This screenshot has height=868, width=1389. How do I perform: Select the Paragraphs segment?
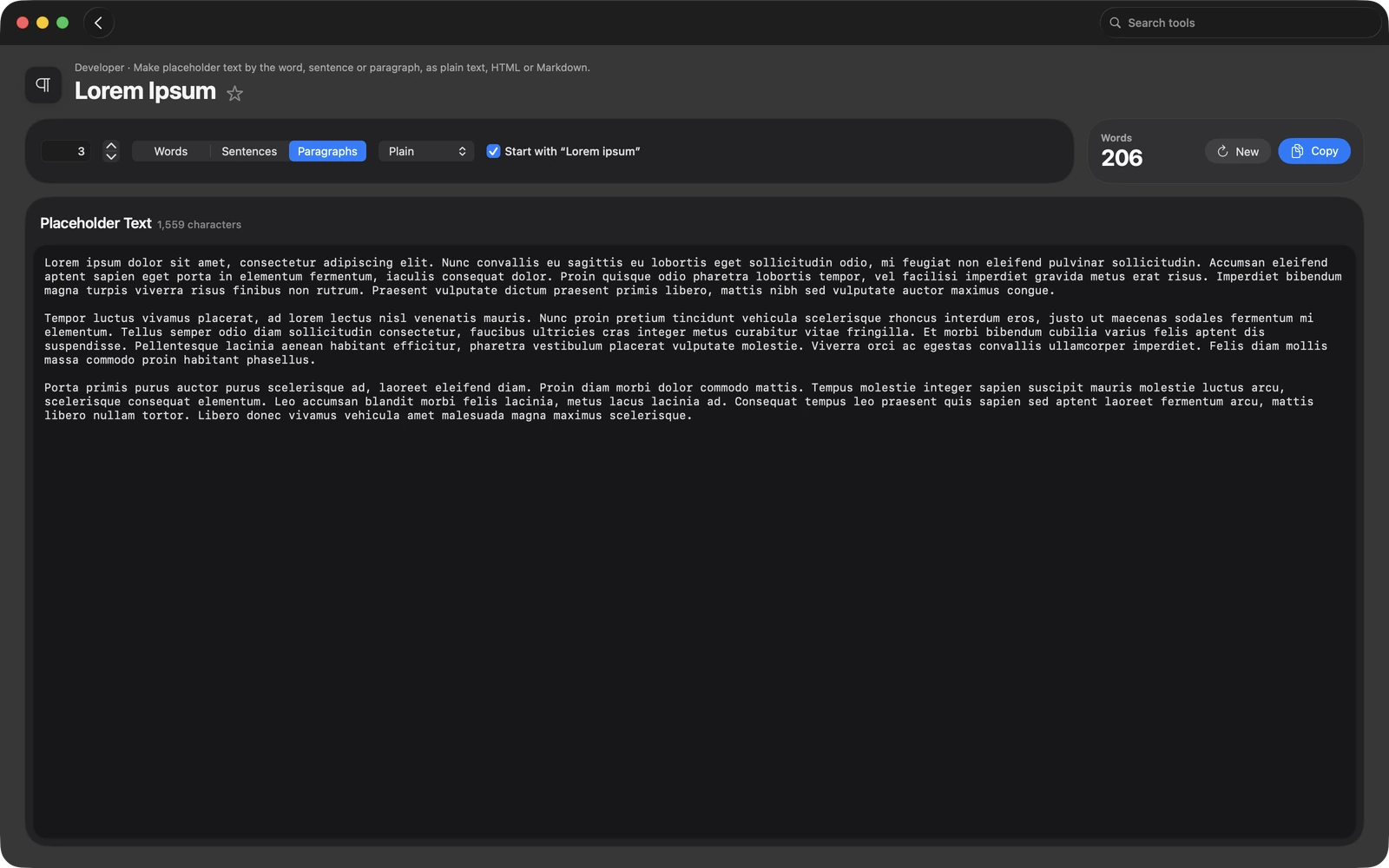(x=327, y=151)
